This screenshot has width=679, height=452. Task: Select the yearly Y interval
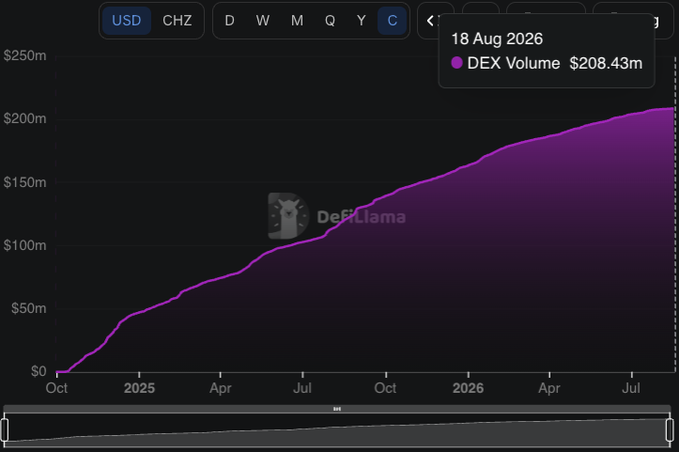[x=361, y=20]
